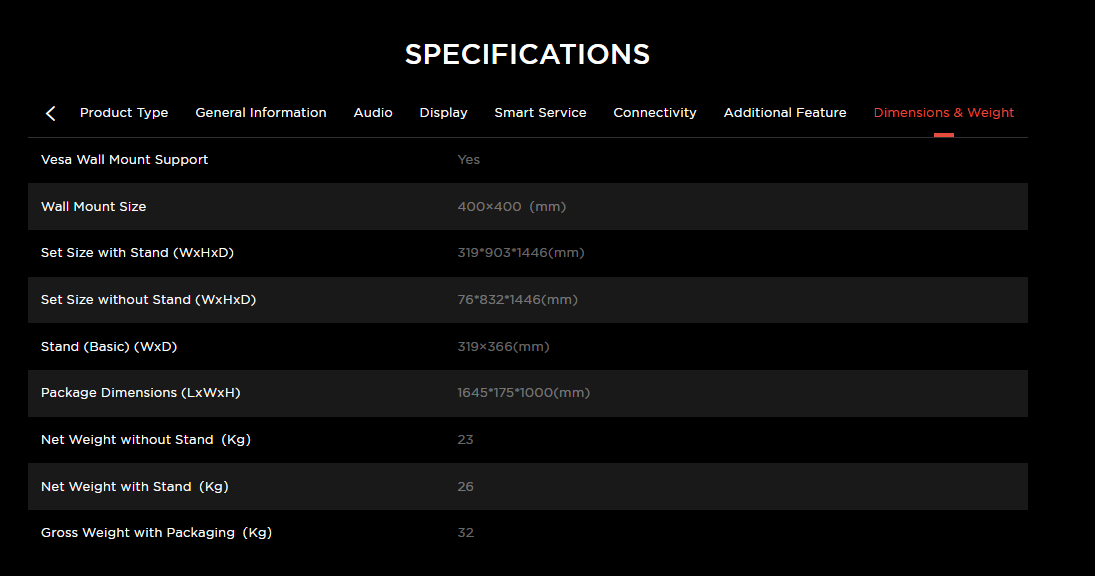
Task: Click the Package Dimensions (LxWxH) label
Action: pos(141,393)
